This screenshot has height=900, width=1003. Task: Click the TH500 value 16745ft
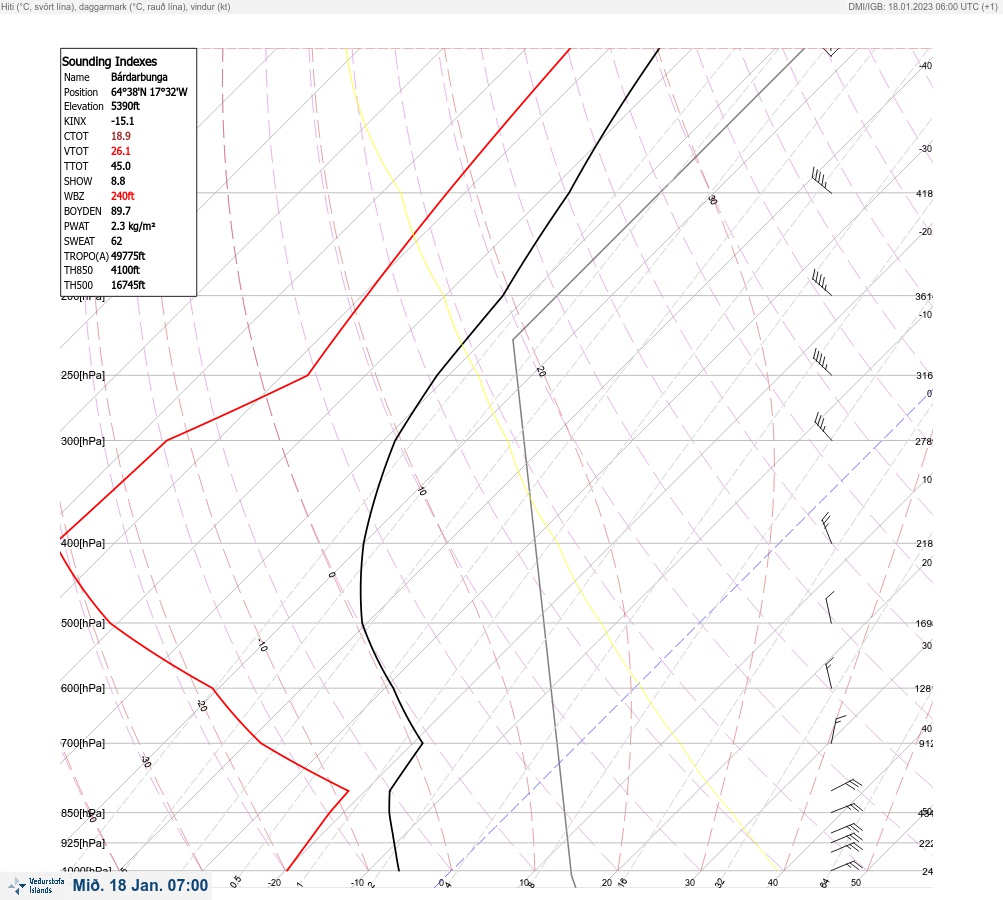tap(128, 285)
